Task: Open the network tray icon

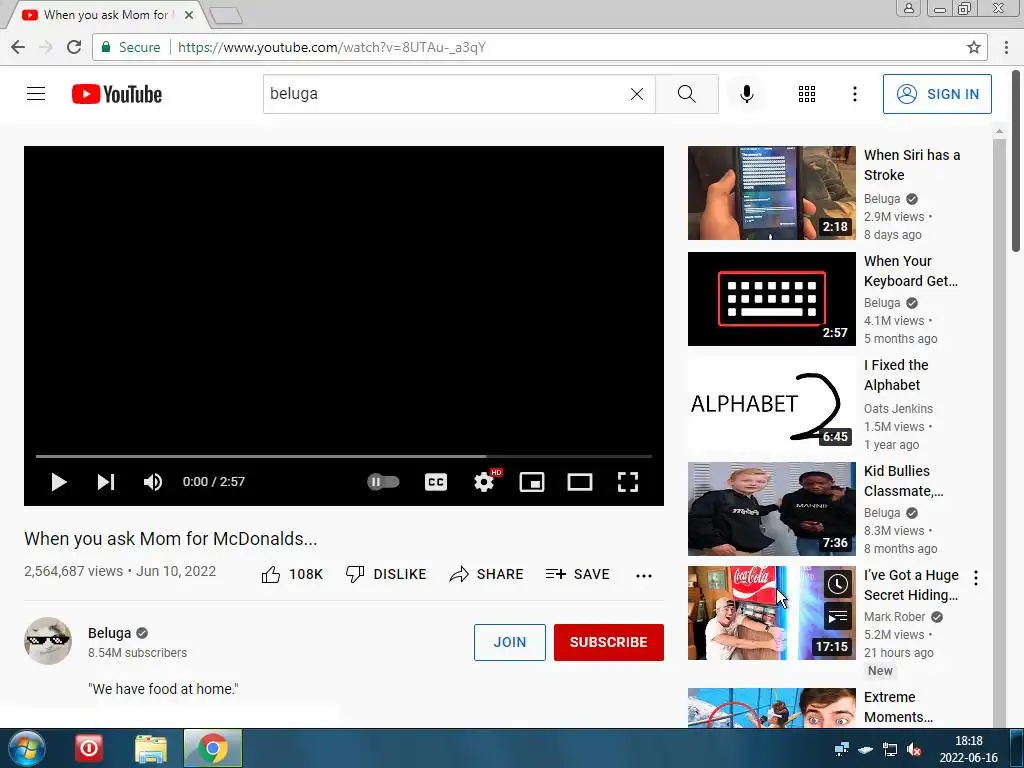Action: coord(889,749)
